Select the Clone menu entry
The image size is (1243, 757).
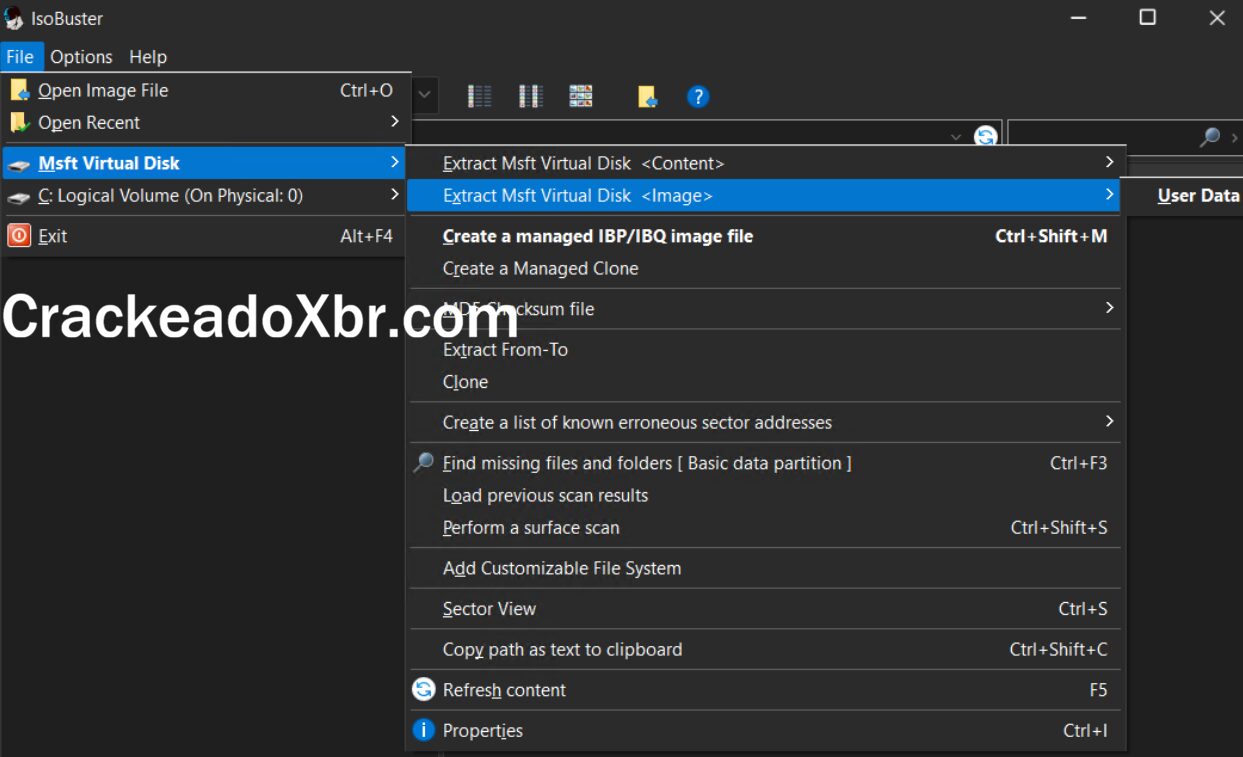[x=765, y=382]
